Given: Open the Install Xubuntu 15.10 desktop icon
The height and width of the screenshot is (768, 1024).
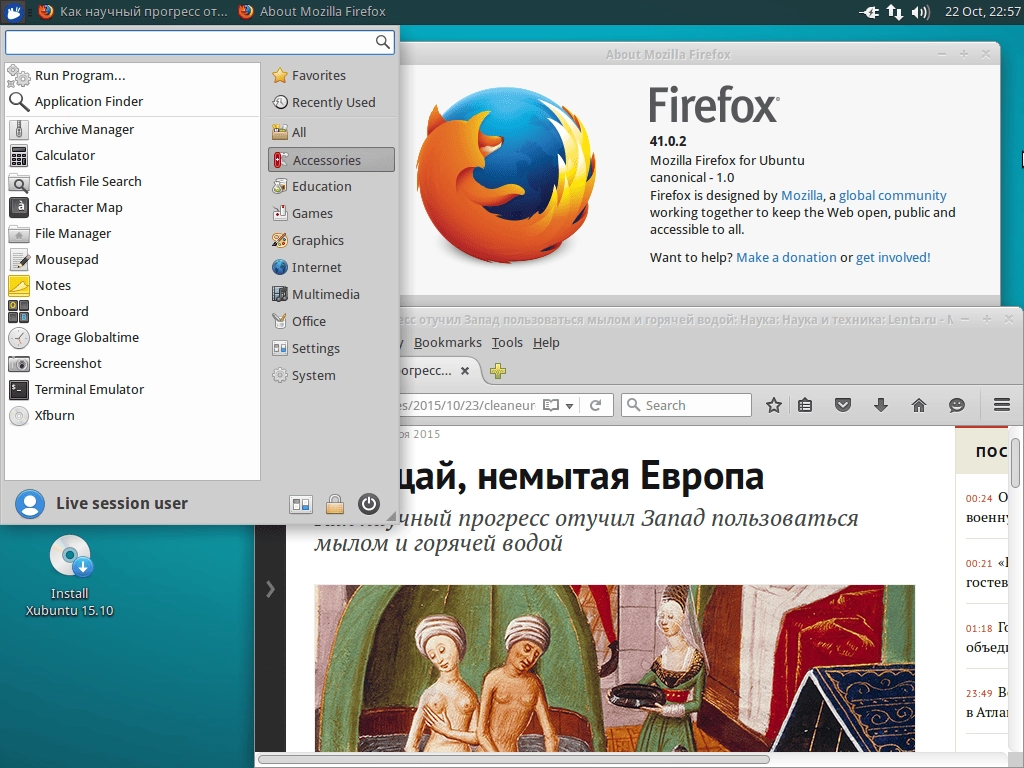Looking at the screenshot, I should [70, 576].
